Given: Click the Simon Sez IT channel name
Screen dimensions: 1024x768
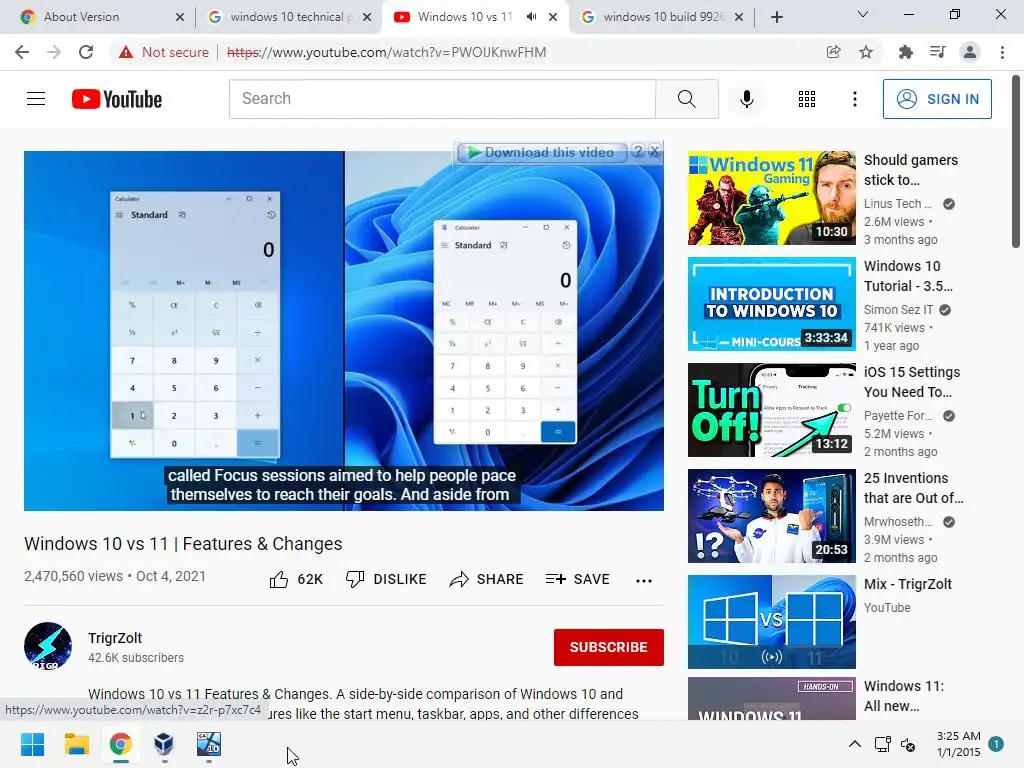Looking at the screenshot, I should click(x=899, y=310).
